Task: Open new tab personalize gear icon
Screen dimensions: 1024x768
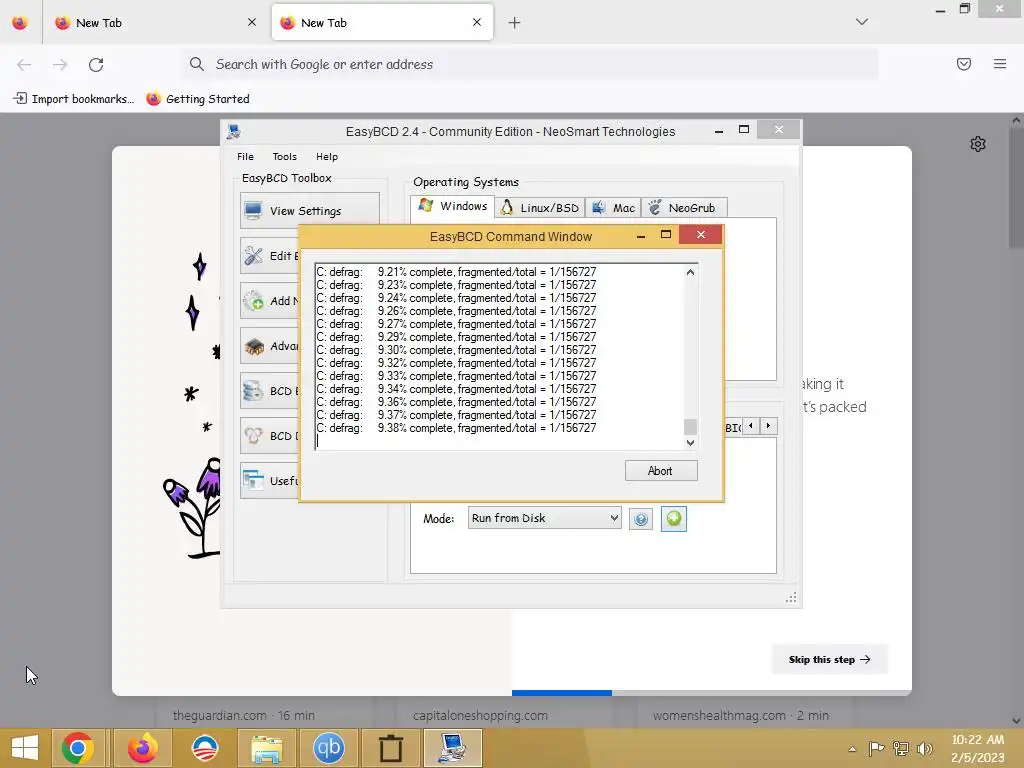Action: tap(978, 144)
